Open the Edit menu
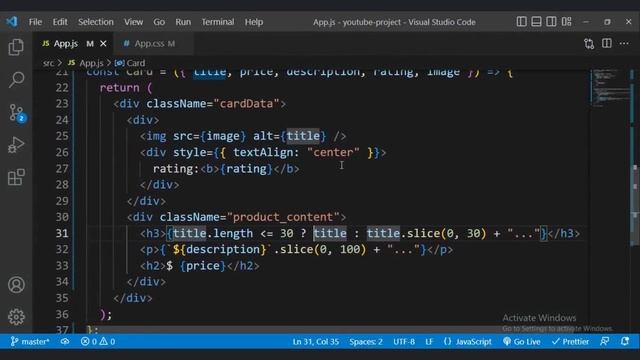This screenshot has width=640, height=360. (60, 22)
